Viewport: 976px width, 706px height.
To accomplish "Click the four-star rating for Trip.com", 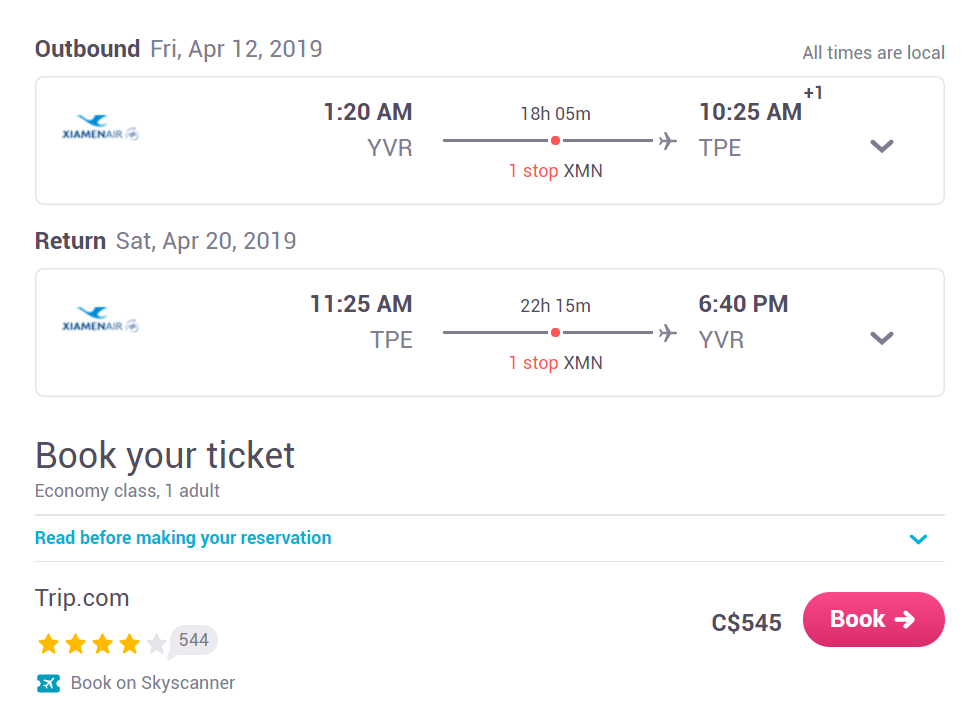I will 102,644.
